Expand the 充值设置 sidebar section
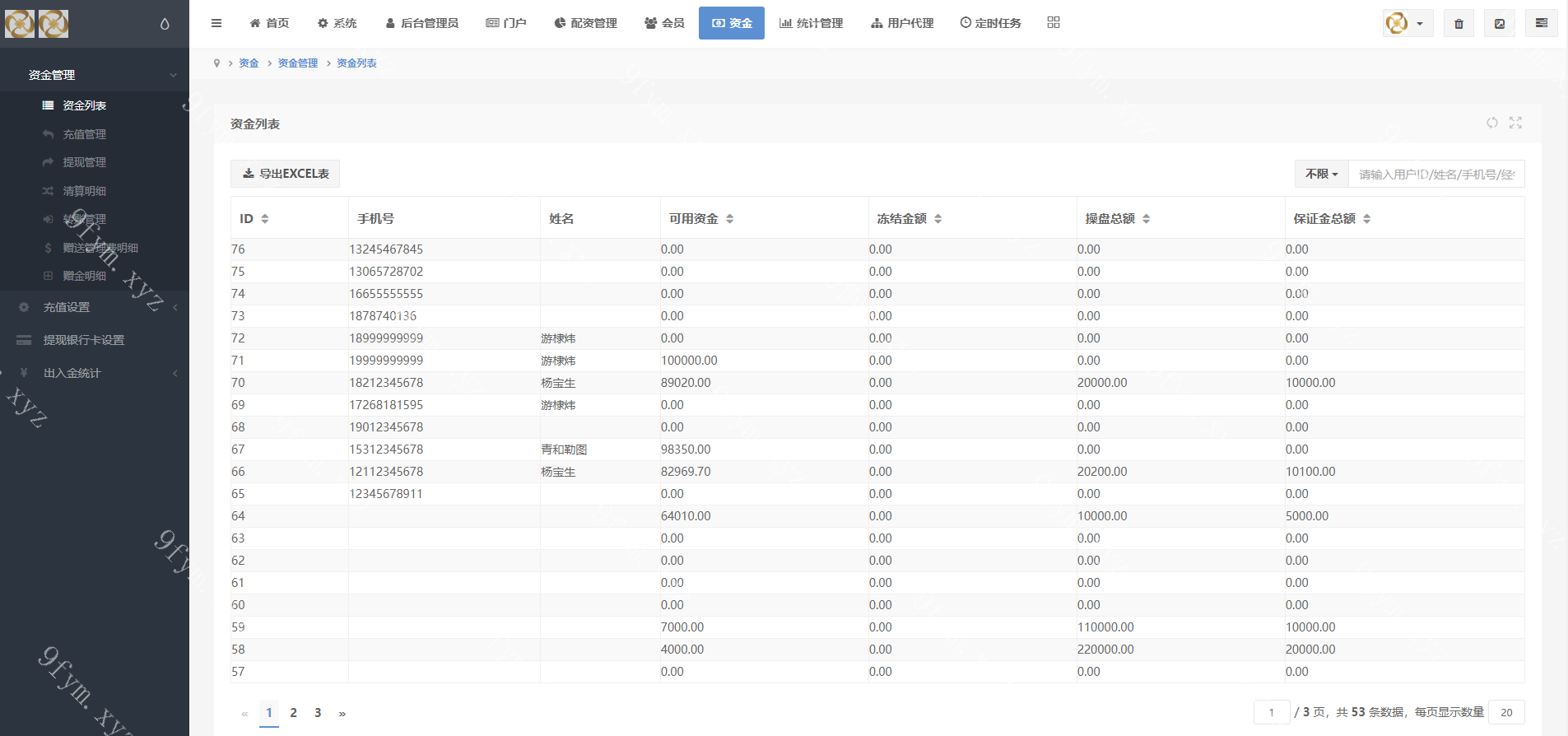This screenshot has height=736, width=1568. 95,307
